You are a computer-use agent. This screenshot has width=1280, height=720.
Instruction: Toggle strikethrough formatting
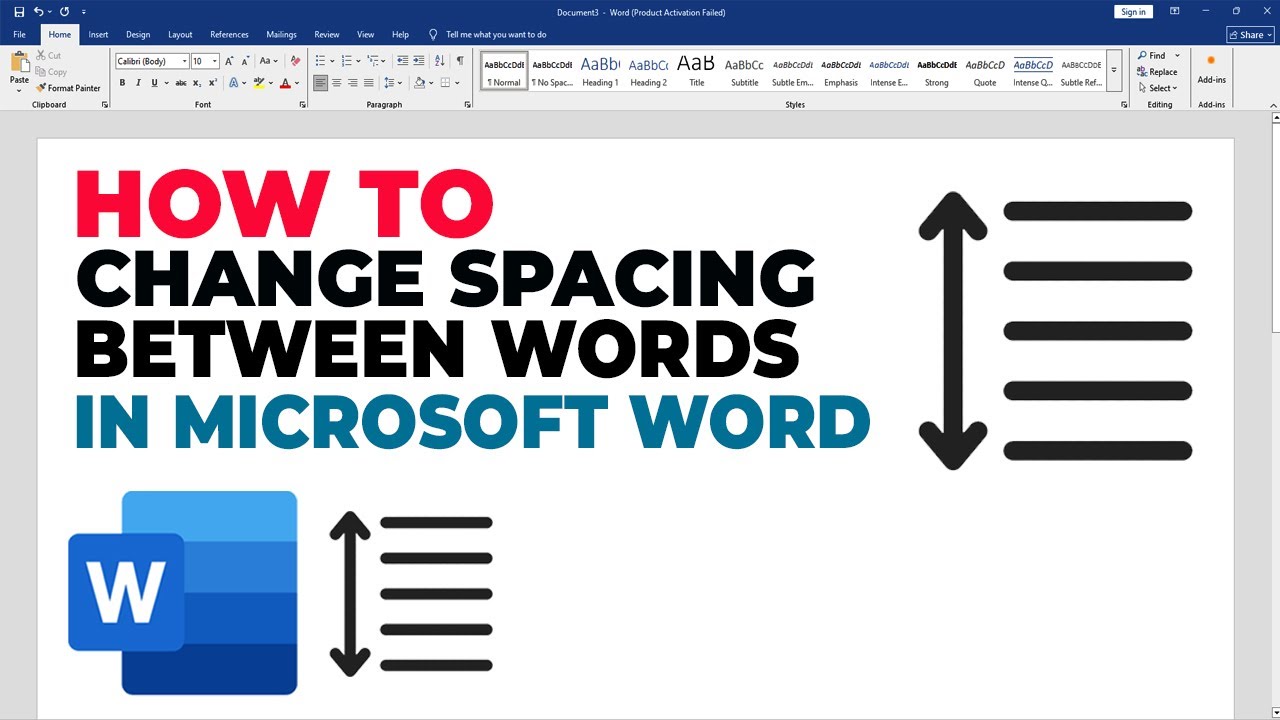point(180,83)
